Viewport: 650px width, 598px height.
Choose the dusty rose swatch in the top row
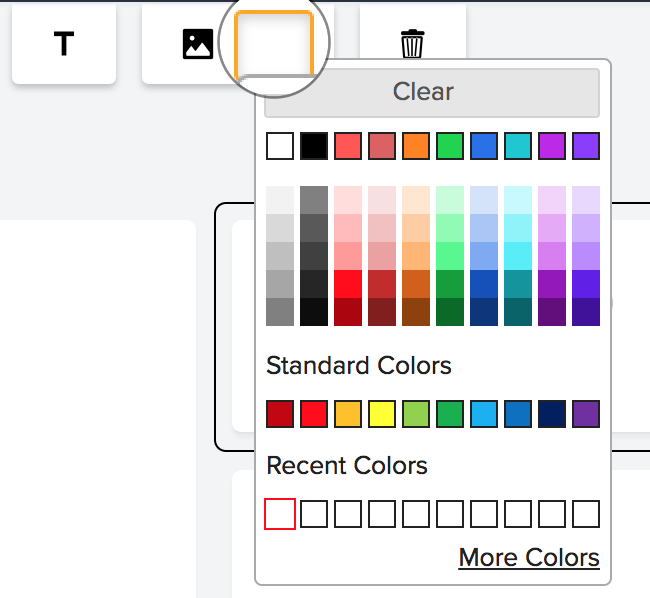click(x=382, y=146)
